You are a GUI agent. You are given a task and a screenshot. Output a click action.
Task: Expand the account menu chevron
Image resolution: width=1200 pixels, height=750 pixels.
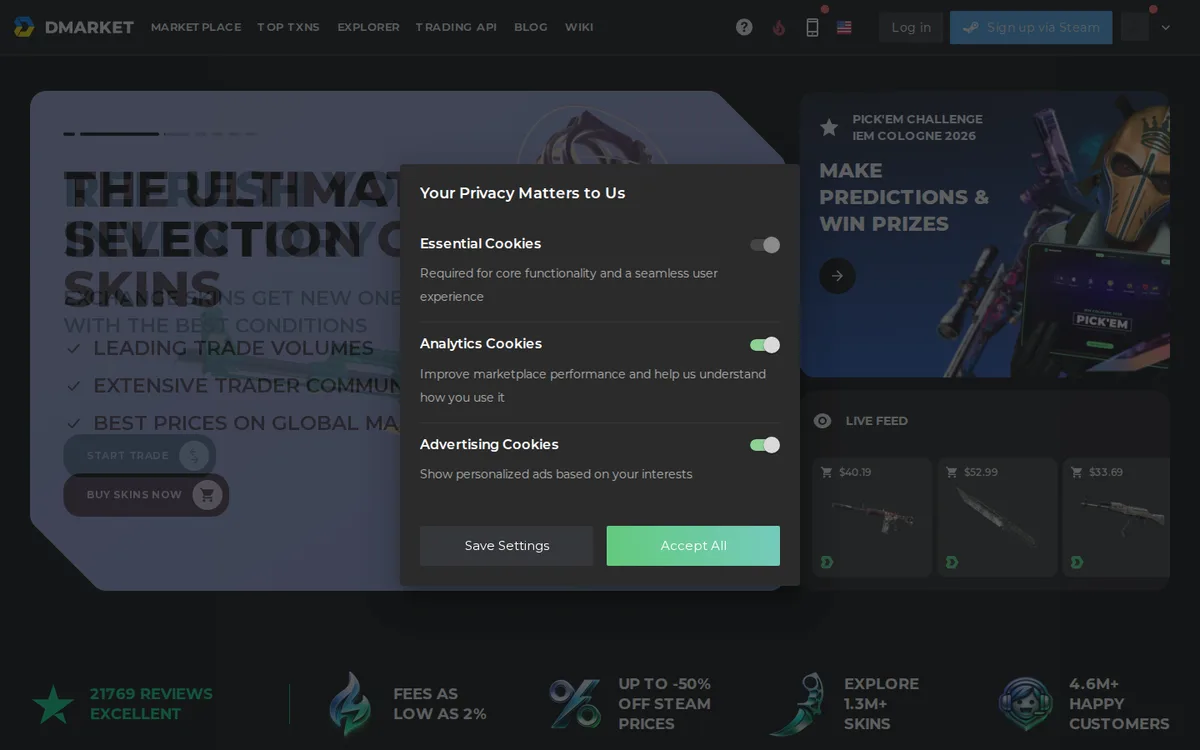click(x=1166, y=28)
